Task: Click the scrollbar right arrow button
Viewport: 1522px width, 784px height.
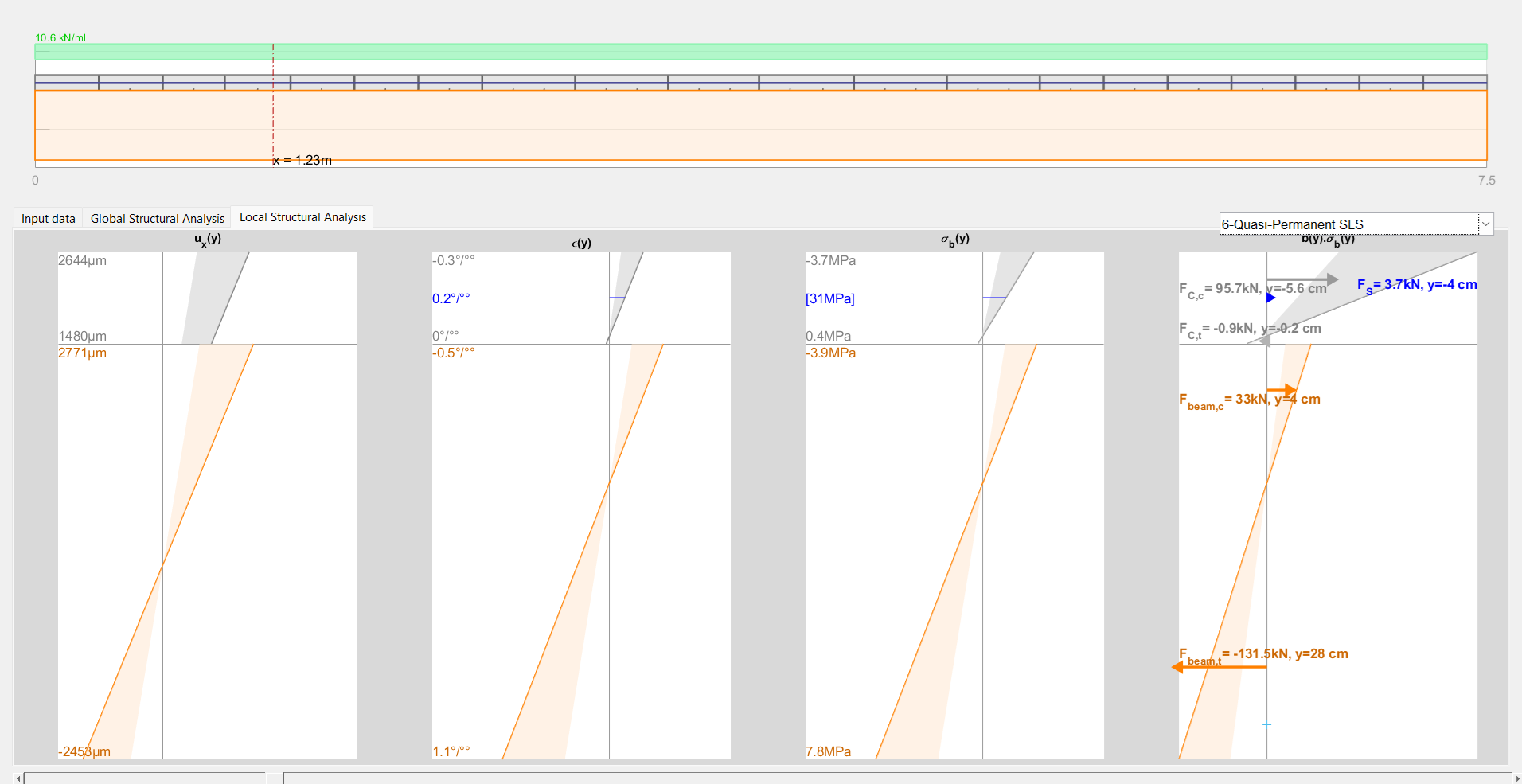Action: tap(1516, 778)
